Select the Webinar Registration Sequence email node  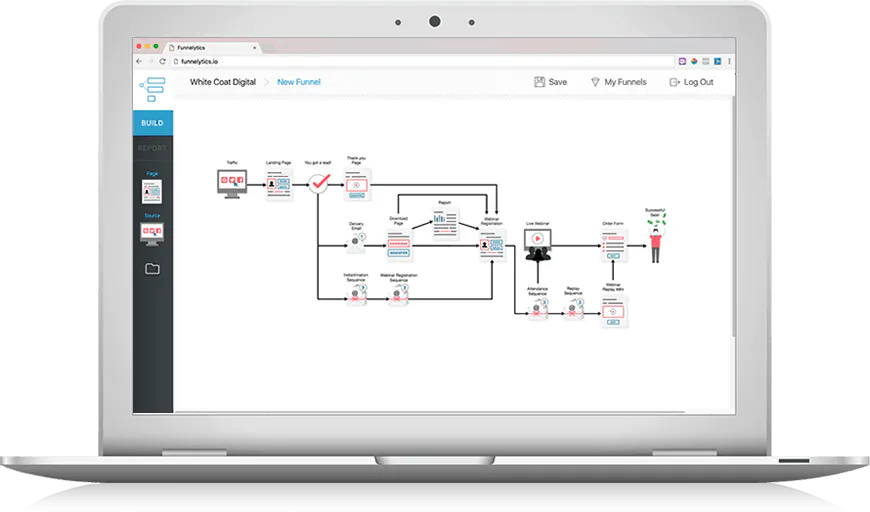(x=398, y=295)
